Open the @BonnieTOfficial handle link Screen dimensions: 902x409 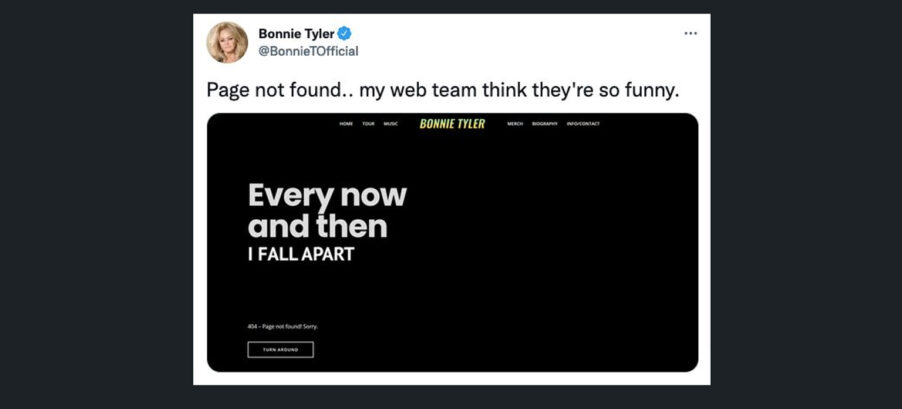308,51
